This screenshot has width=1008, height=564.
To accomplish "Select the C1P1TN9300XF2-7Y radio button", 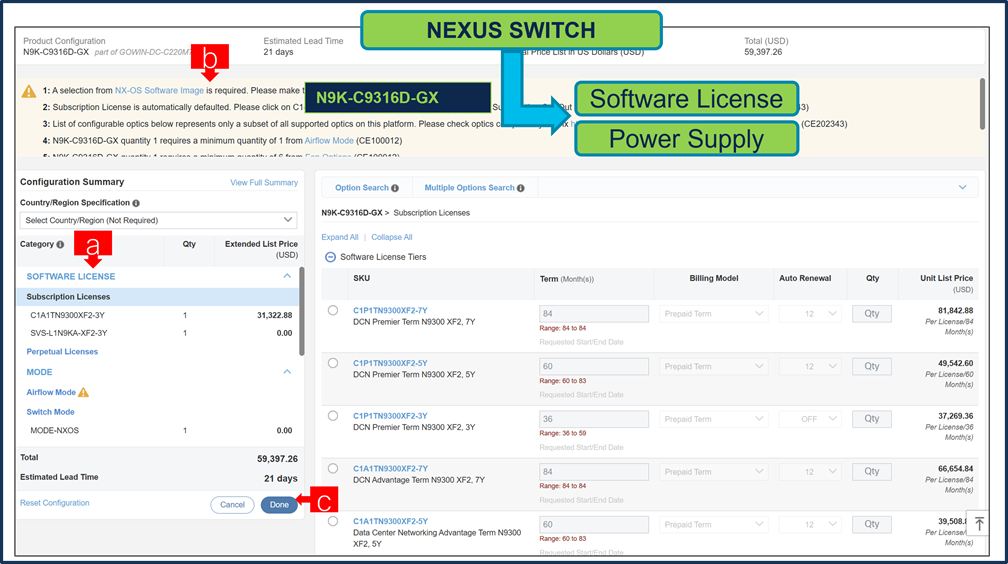I will 333,311.
